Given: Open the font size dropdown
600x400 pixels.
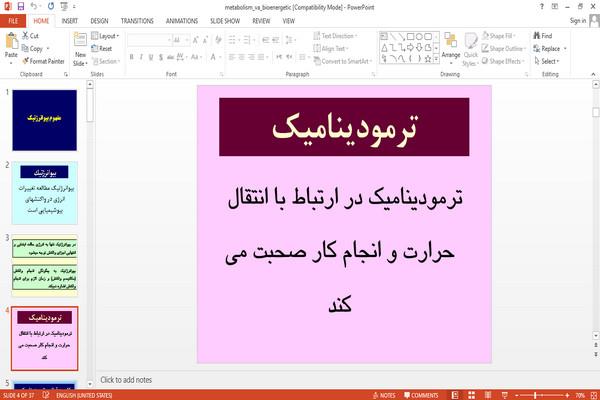Looking at the screenshot, I should 187,39.
